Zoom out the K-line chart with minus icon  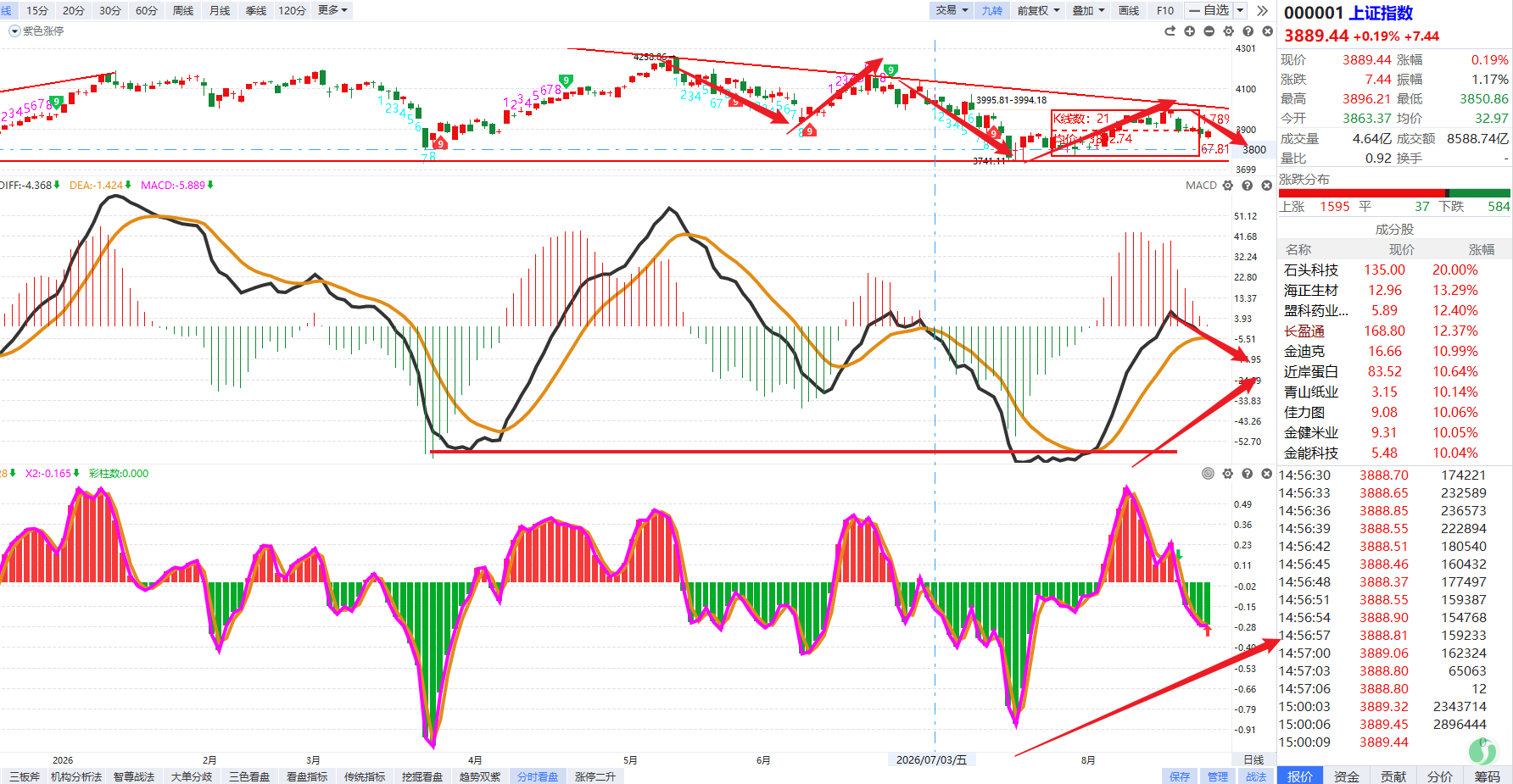tap(1209, 31)
